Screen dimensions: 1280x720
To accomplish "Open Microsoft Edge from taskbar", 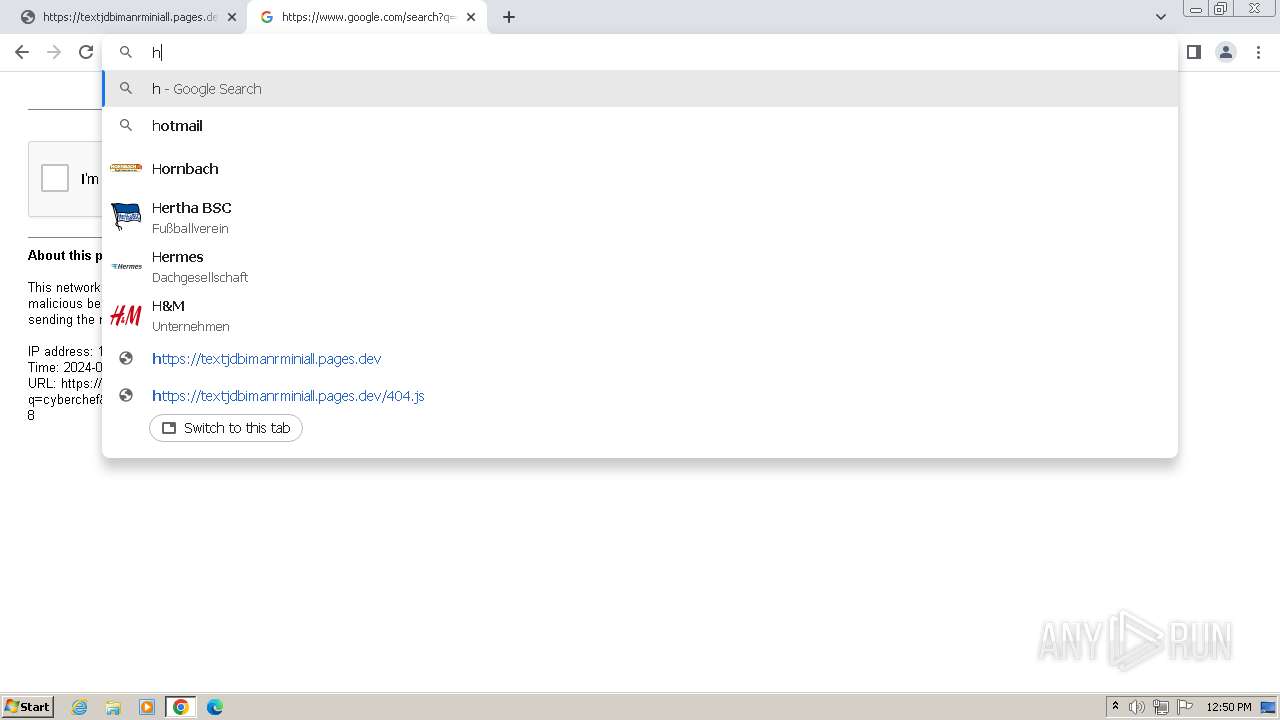I will click(x=215, y=707).
